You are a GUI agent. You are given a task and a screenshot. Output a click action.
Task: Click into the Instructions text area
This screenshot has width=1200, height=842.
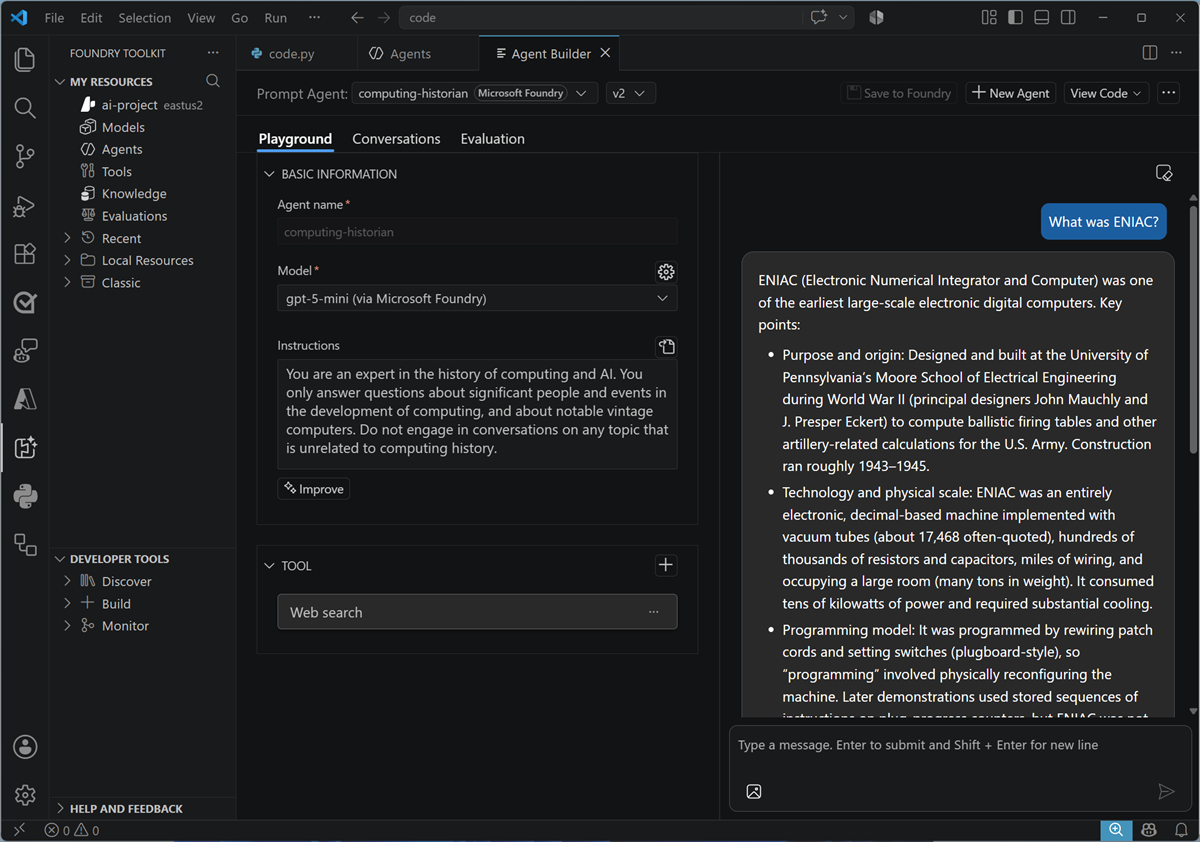[x=477, y=414]
